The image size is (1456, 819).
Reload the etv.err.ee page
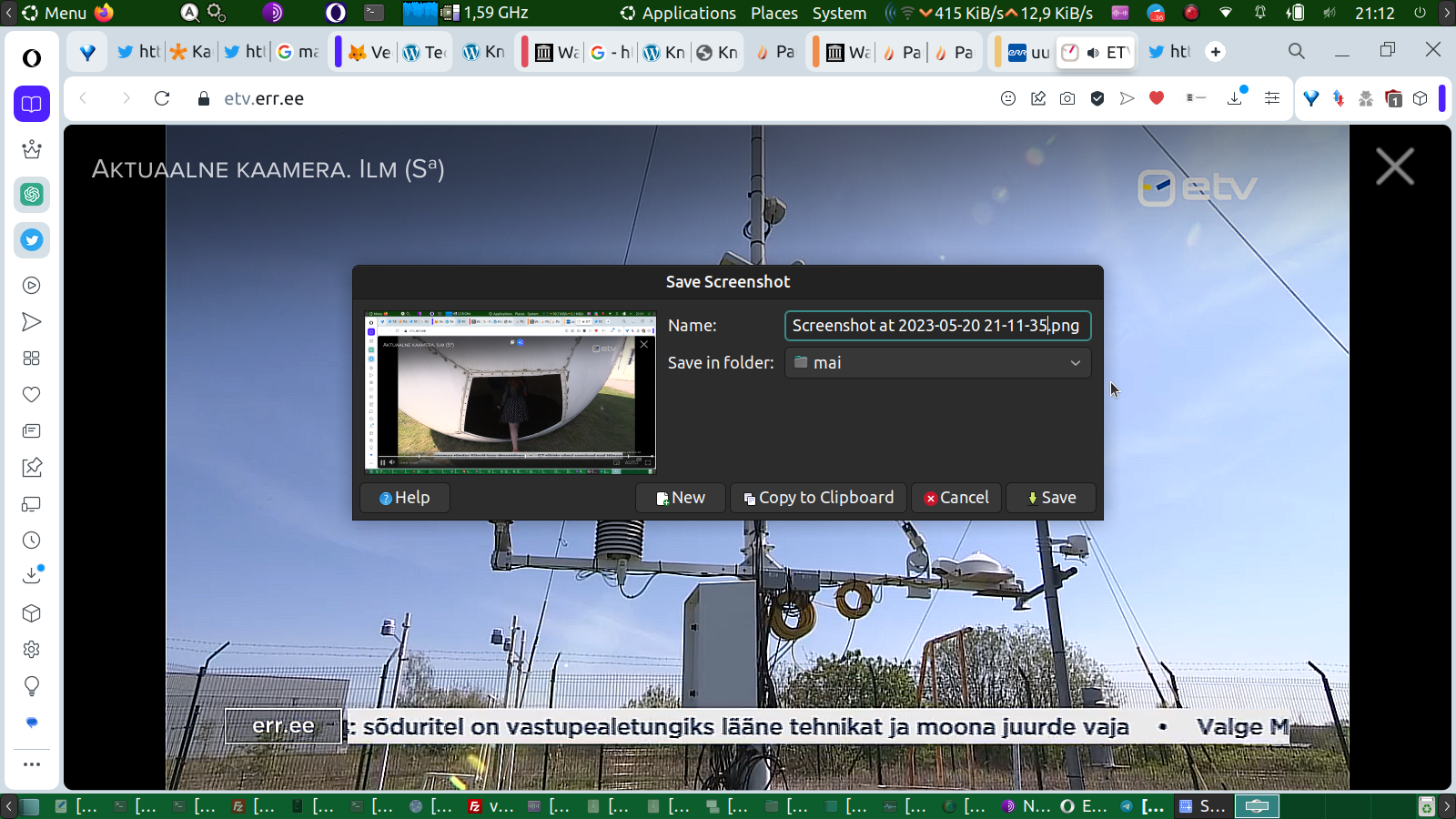(162, 98)
